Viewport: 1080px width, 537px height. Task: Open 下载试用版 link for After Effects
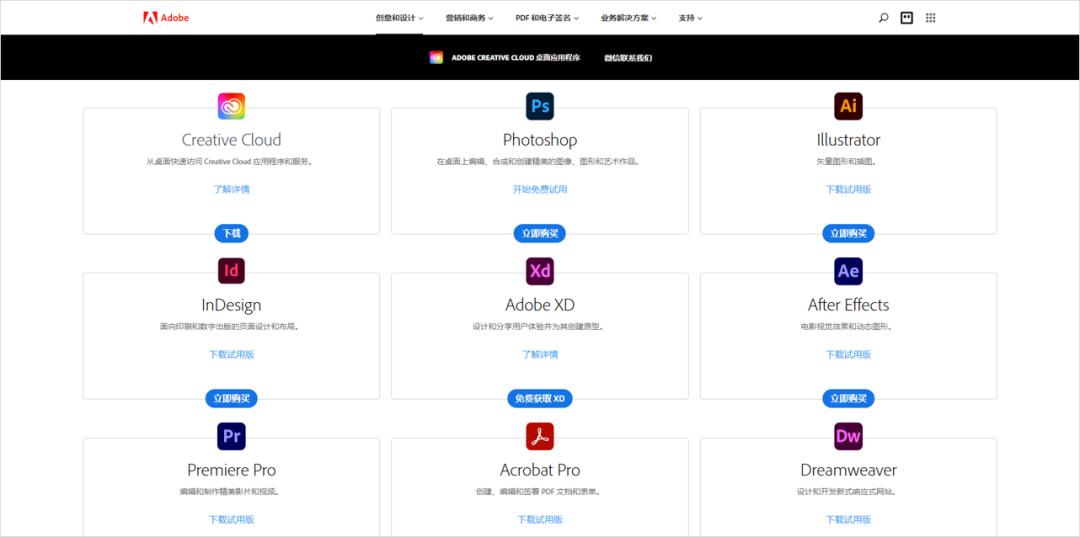849,355
